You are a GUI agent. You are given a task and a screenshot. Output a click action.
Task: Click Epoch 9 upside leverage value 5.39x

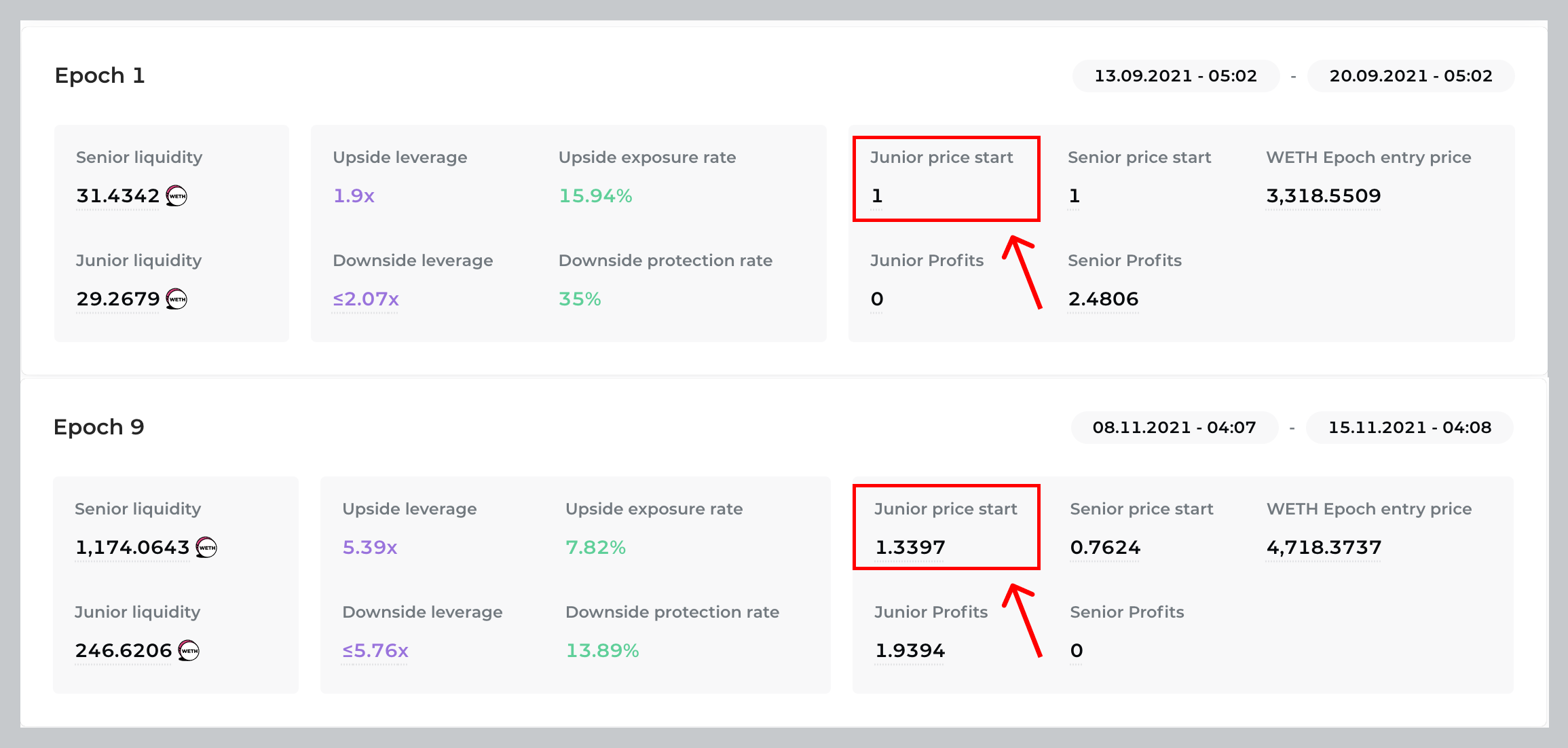pyautogui.click(x=369, y=548)
